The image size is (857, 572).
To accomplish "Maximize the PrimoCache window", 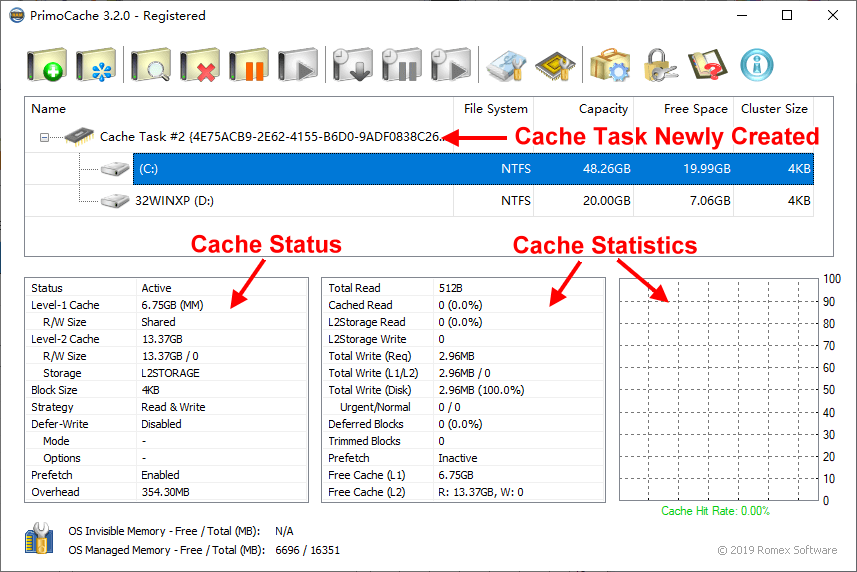I will tap(787, 15).
